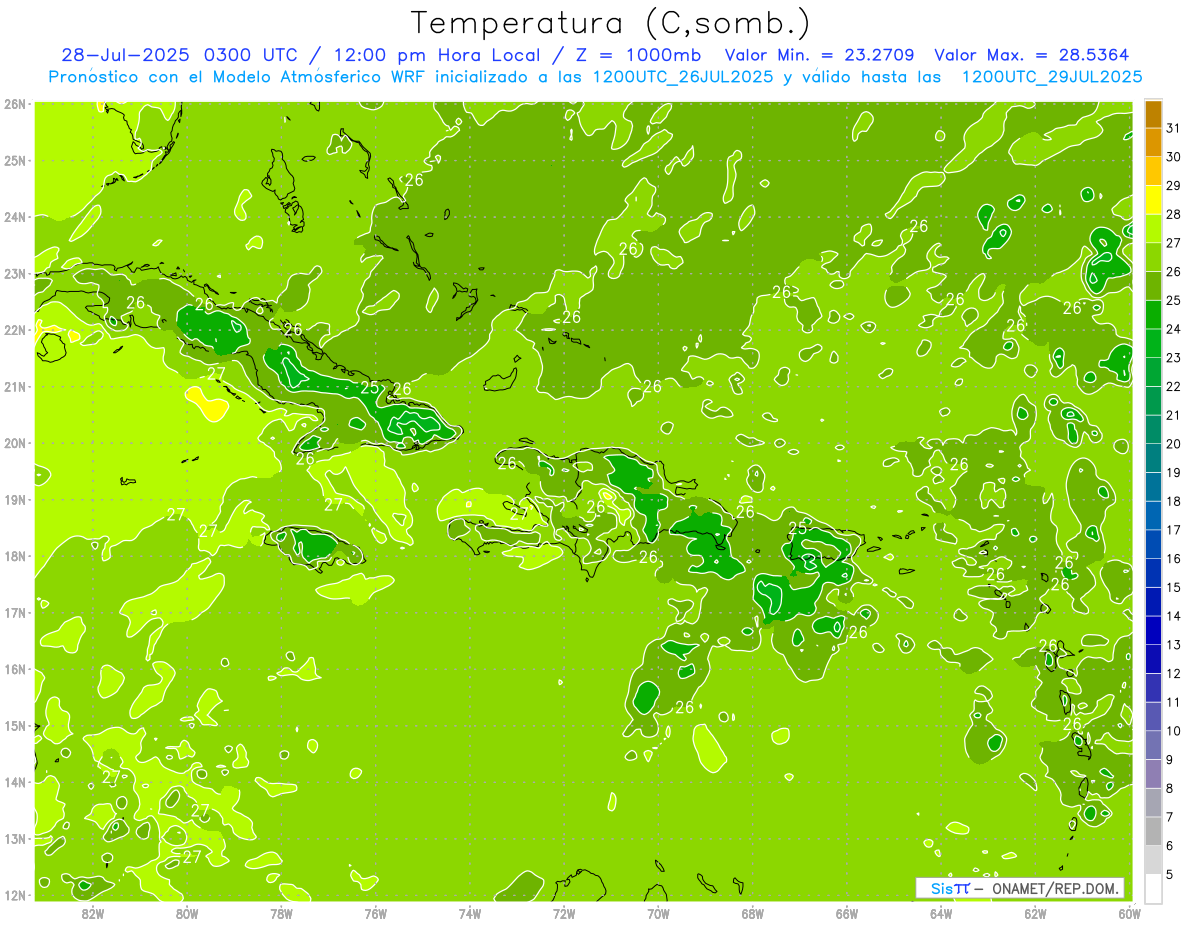Click the color scale value 28

click(1174, 213)
